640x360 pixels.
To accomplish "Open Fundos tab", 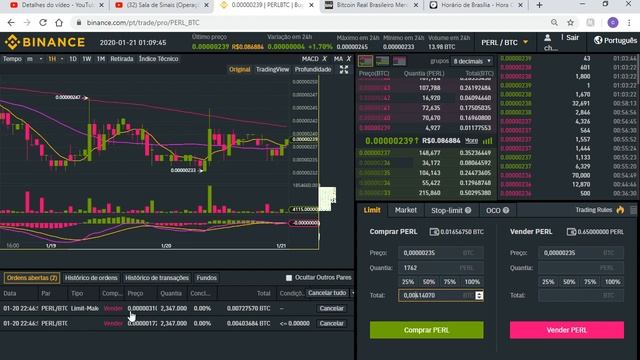I will click(207, 278).
